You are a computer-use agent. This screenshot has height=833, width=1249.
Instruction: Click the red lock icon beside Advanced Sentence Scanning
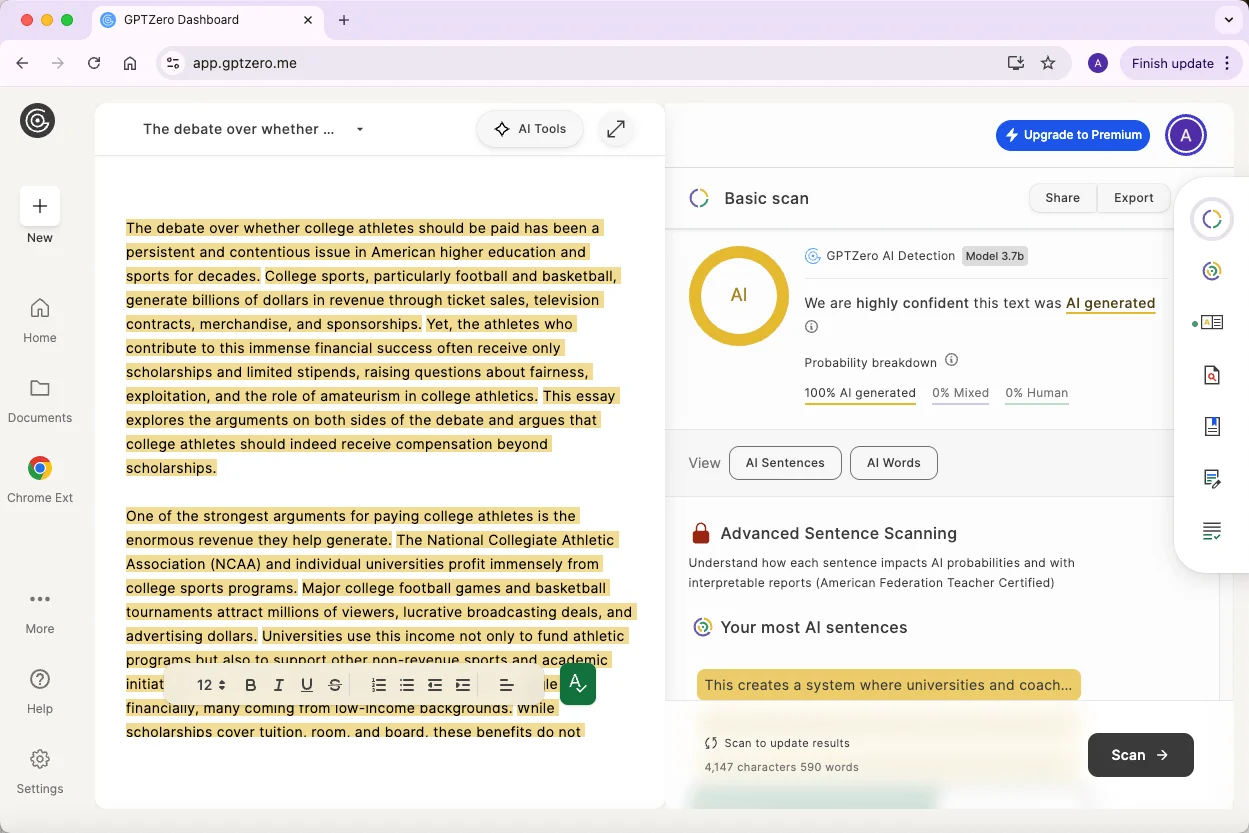(x=701, y=533)
